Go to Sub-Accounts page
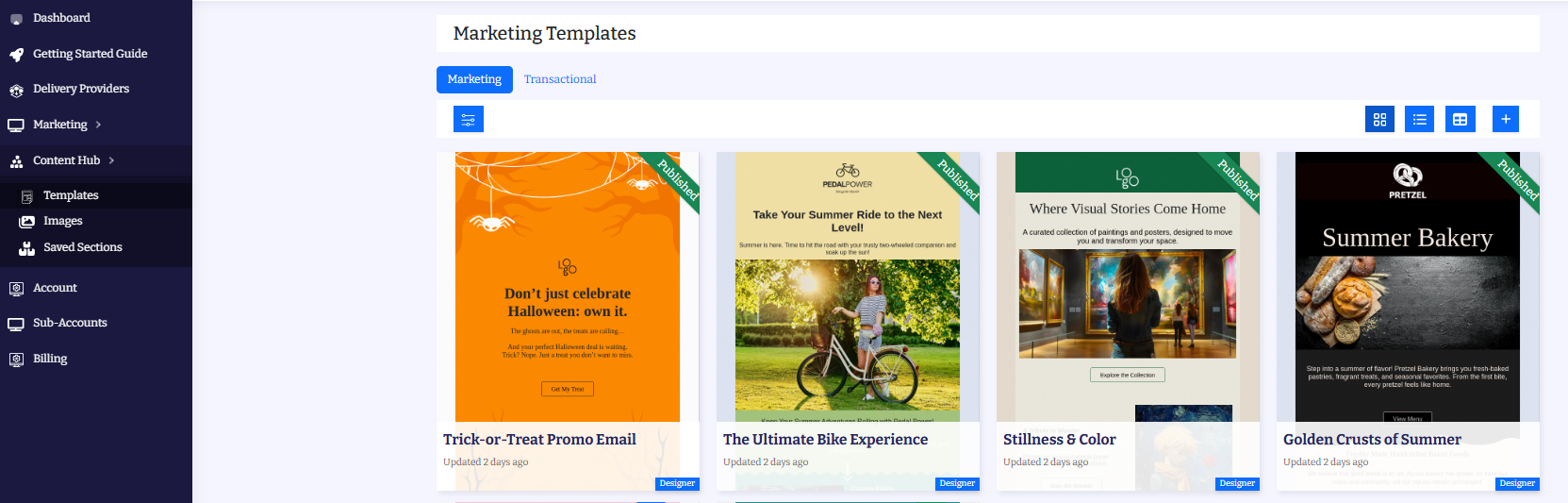The width and height of the screenshot is (1568, 503). point(70,323)
